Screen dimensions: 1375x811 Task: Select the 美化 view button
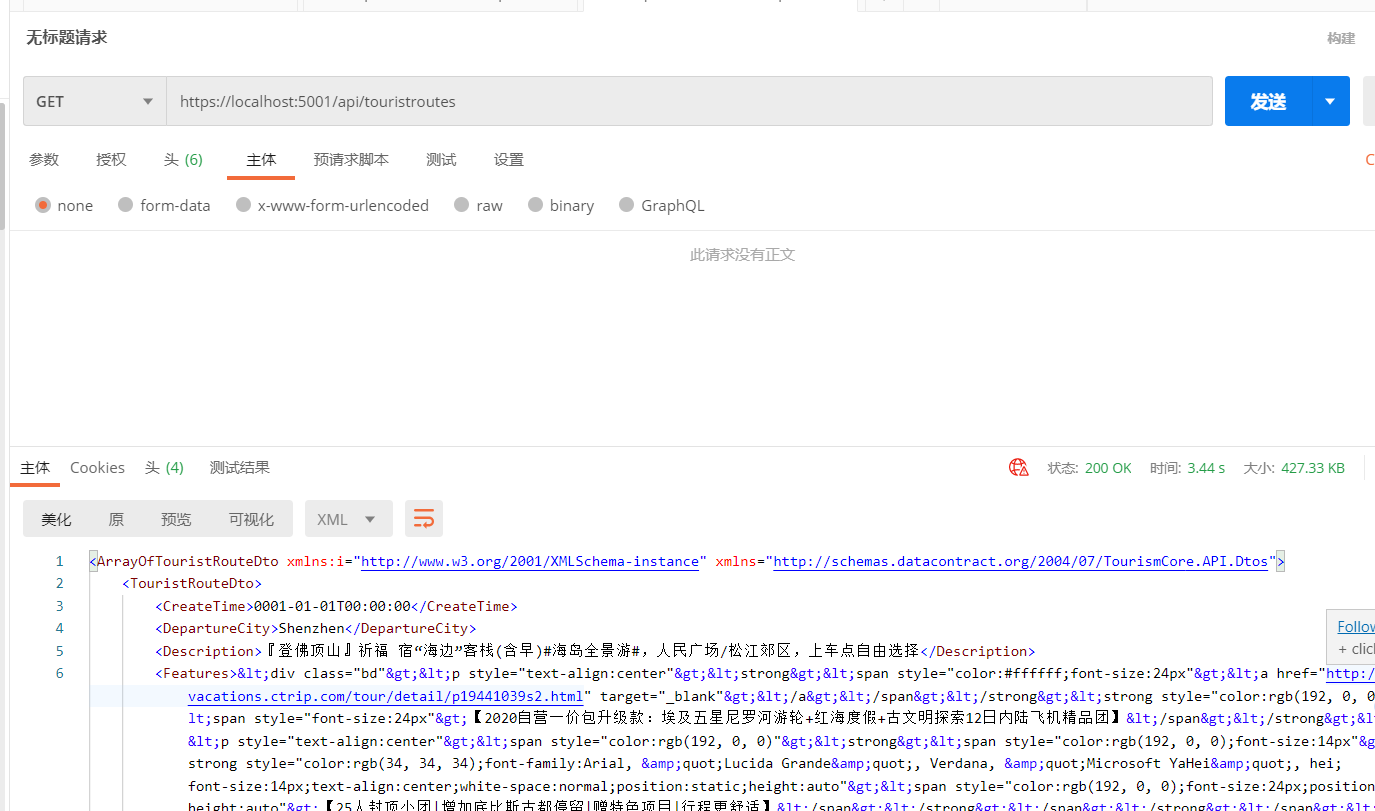[x=56, y=519]
